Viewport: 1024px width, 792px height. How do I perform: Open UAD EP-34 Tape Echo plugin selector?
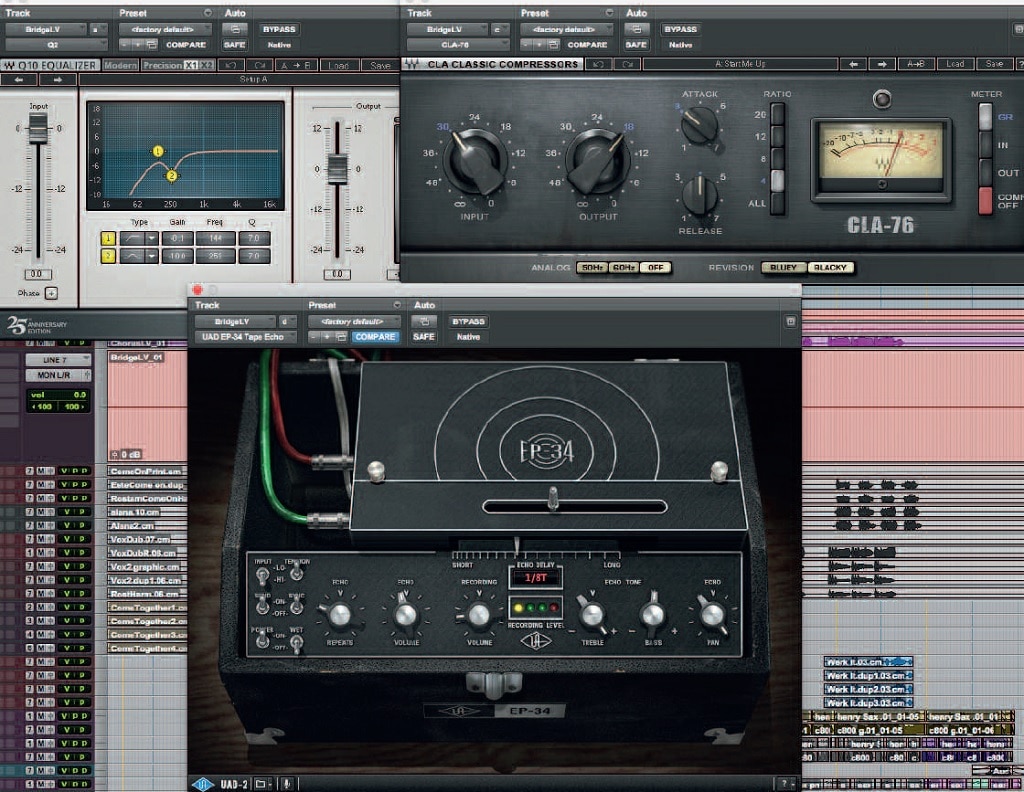(x=246, y=337)
